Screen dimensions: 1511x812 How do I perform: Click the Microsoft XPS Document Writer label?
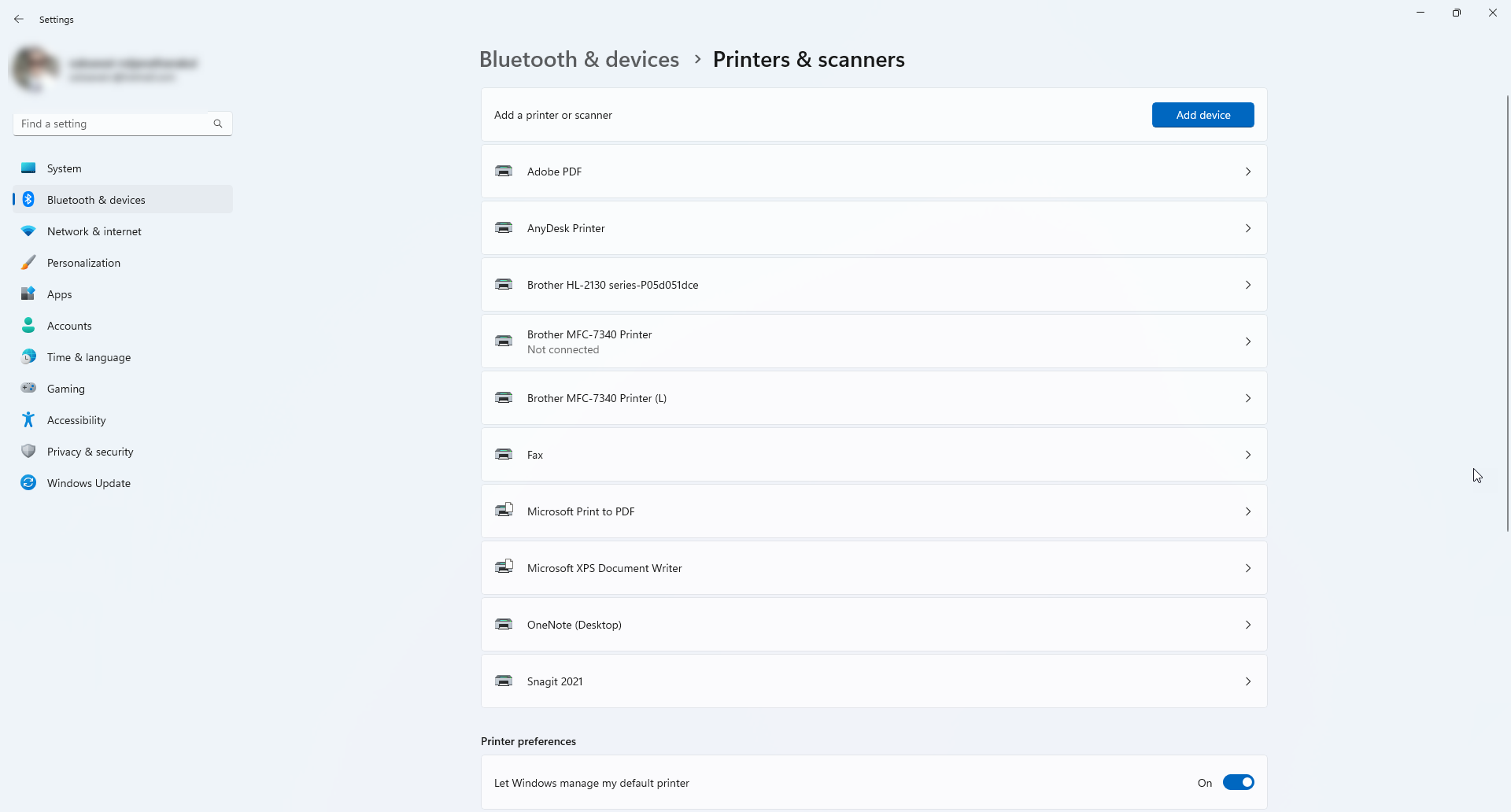(x=604, y=568)
